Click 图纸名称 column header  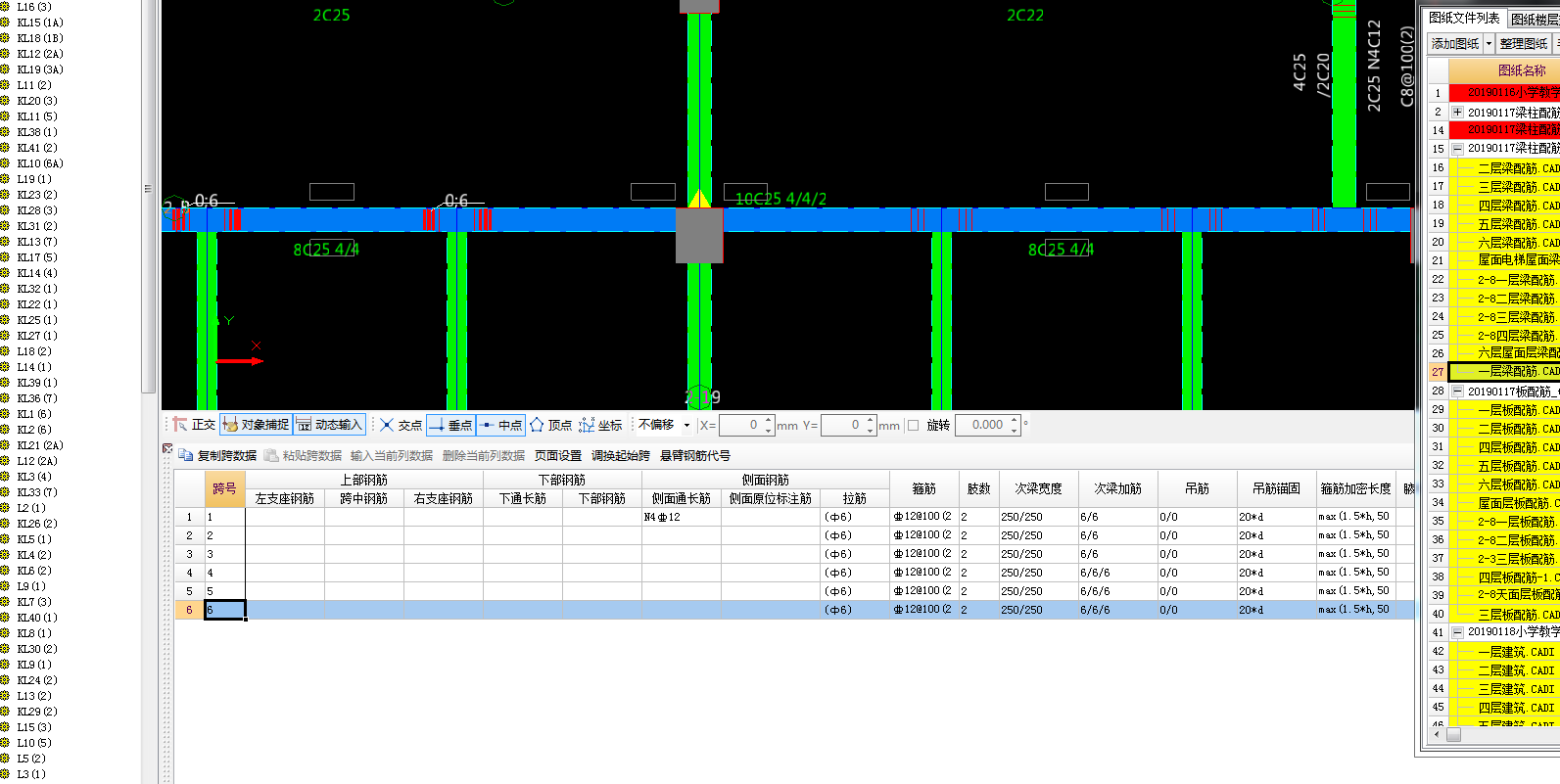click(1504, 70)
